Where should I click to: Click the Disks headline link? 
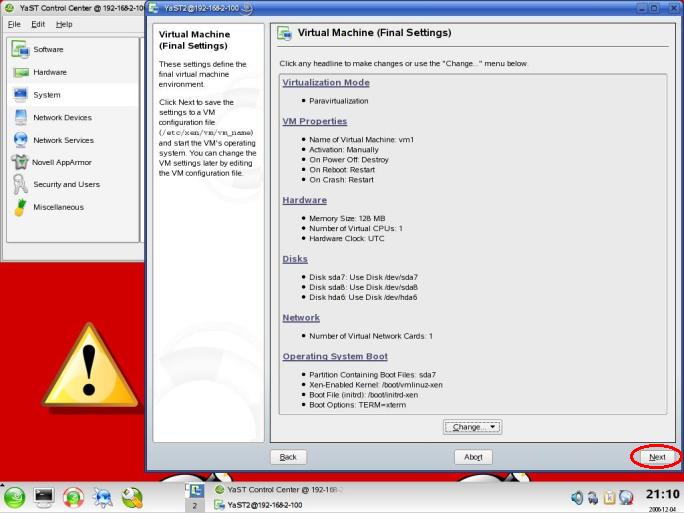pos(295,259)
